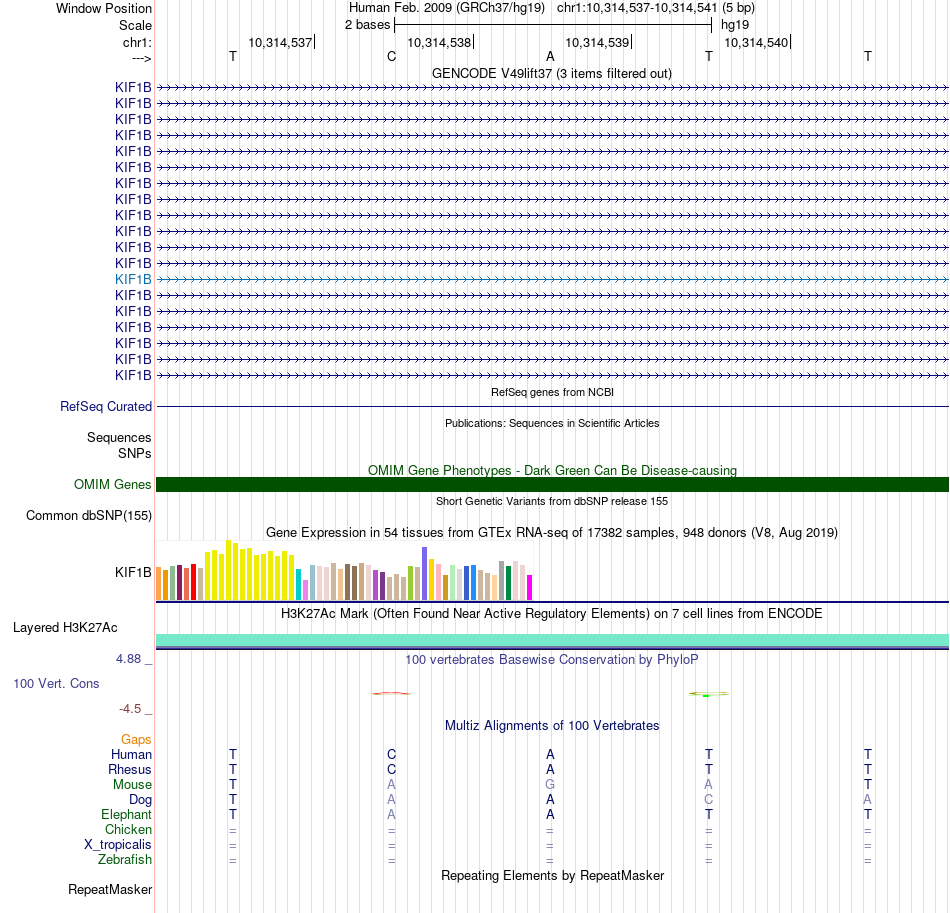Click the chr1:10,314,537-10,314,541 position text
Screen dimensions: 950x913
point(637,8)
